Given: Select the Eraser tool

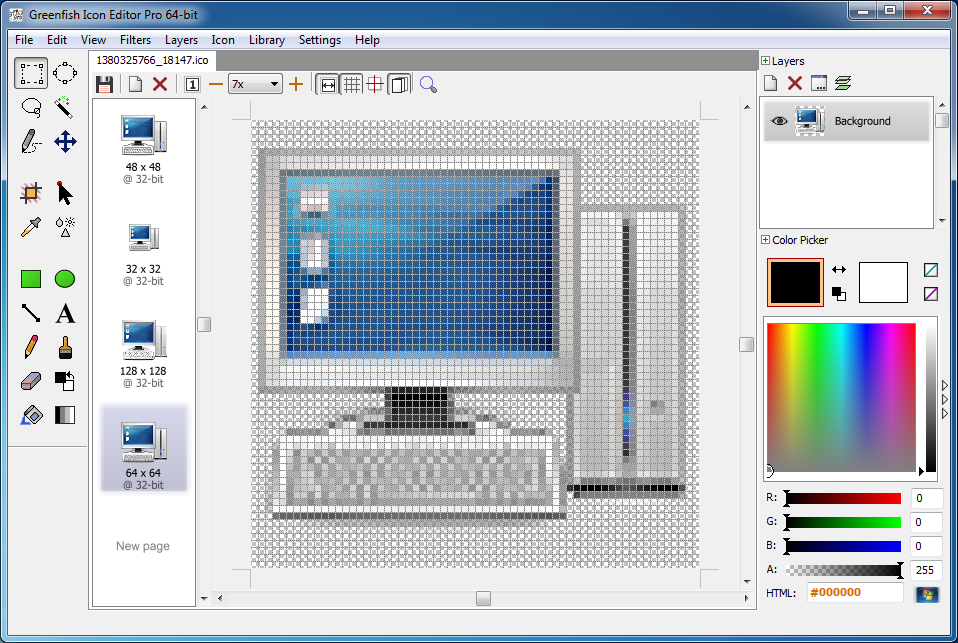Looking at the screenshot, I should [x=30, y=381].
